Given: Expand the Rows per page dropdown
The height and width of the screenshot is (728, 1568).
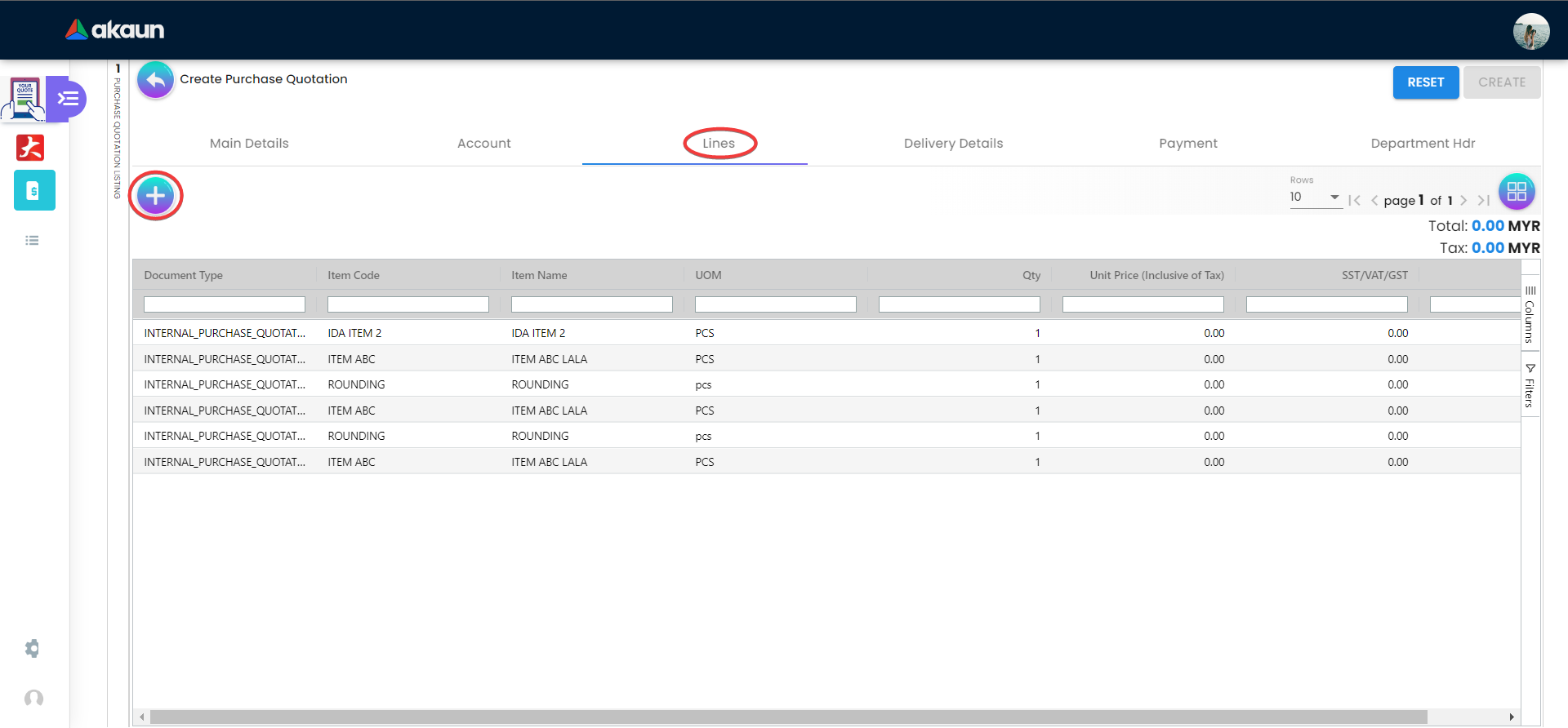Looking at the screenshot, I should 1315,198.
